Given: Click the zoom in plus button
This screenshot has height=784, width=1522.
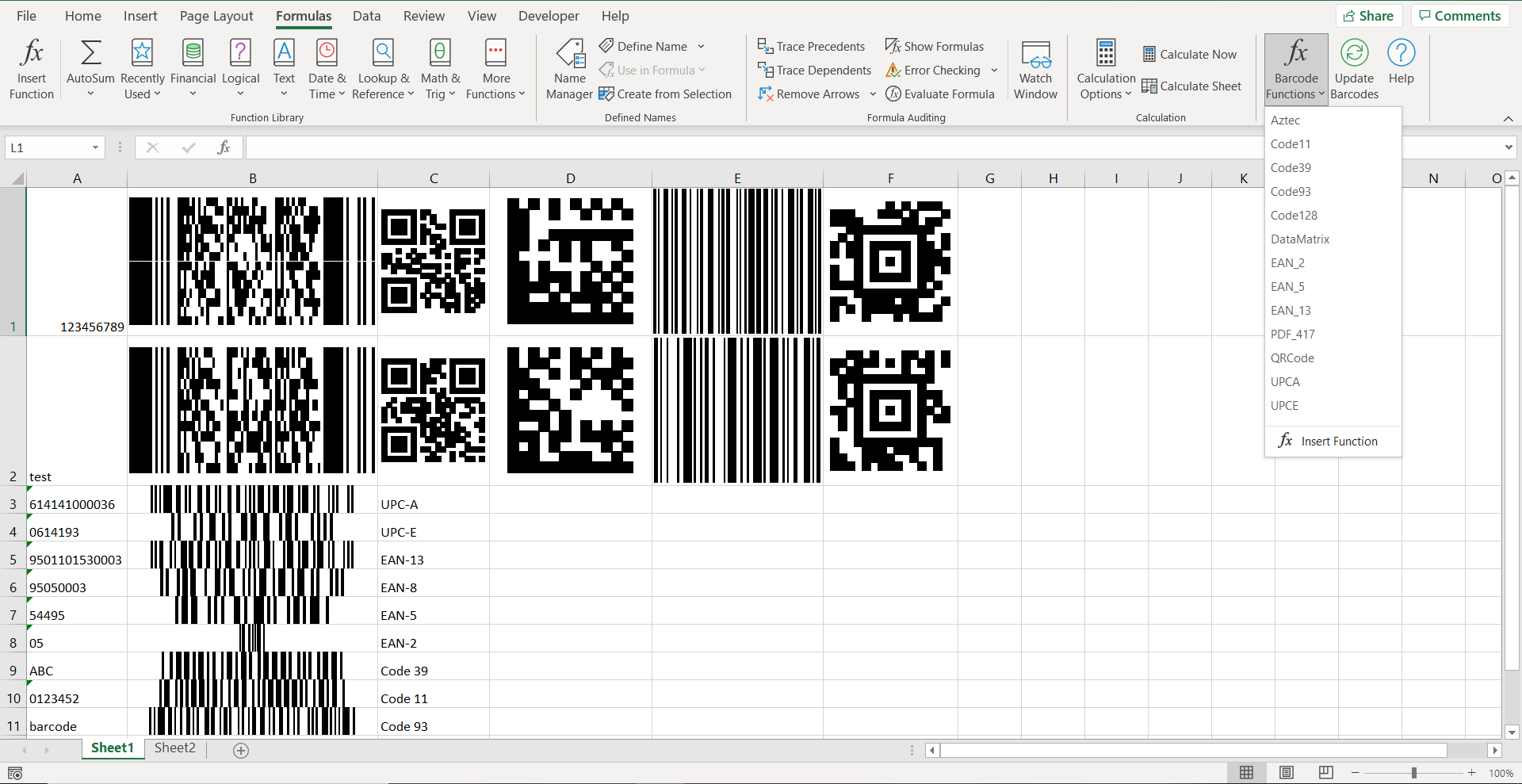Looking at the screenshot, I should pos(1471,773).
